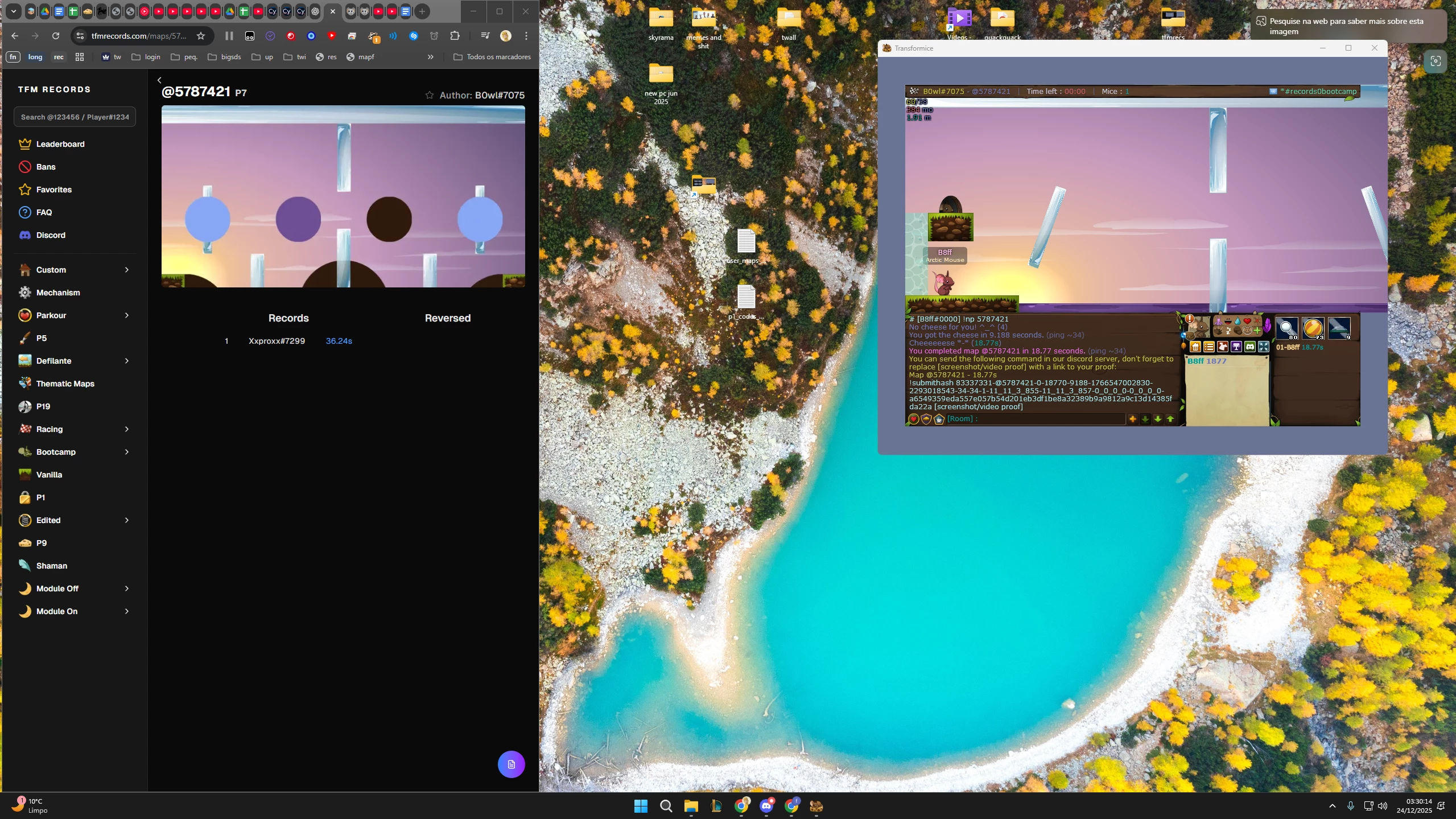Click the sleep Zz emote in Transformice
The height and width of the screenshot is (819, 1456).
tap(1228, 331)
